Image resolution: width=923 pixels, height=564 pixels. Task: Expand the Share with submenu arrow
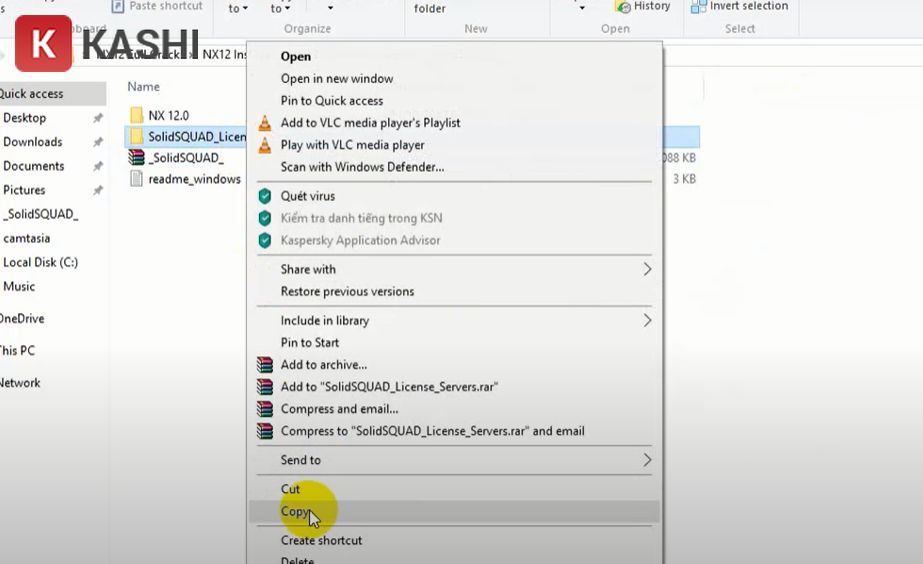647,269
